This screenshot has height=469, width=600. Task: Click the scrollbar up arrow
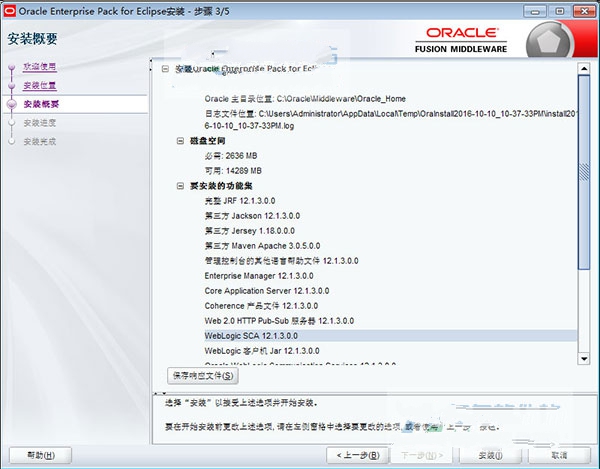[584, 69]
